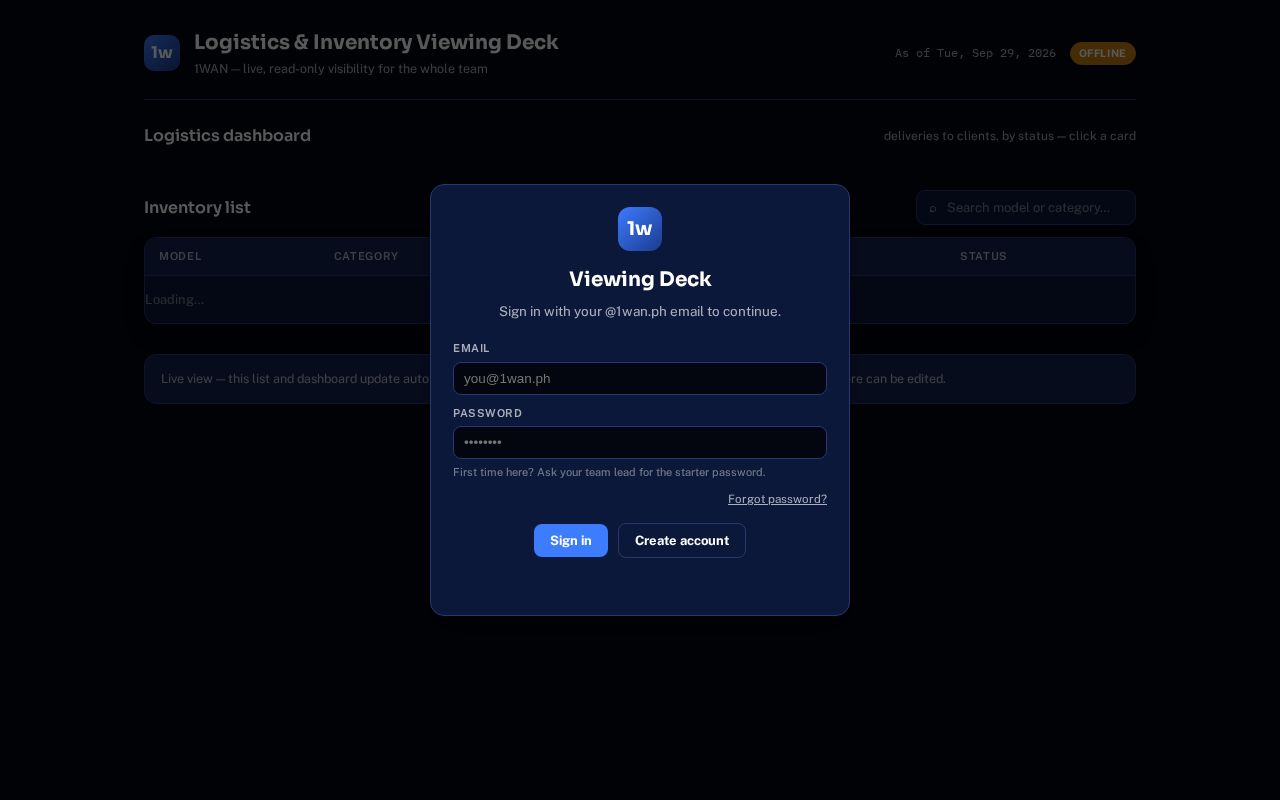1280x800 pixels.
Task: Click the Inventory list heading
Action: pos(197,207)
